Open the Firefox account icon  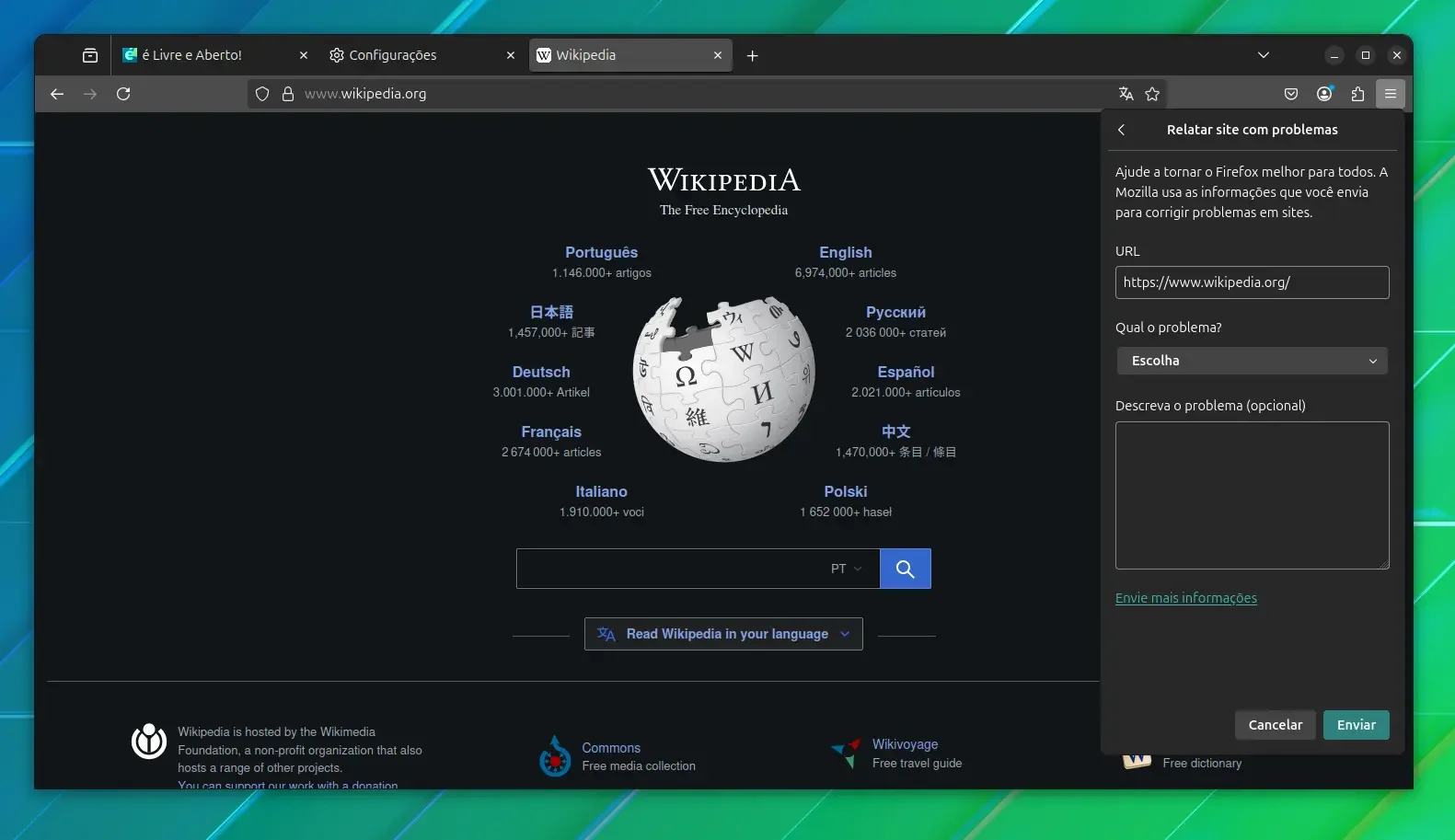point(1324,94)
